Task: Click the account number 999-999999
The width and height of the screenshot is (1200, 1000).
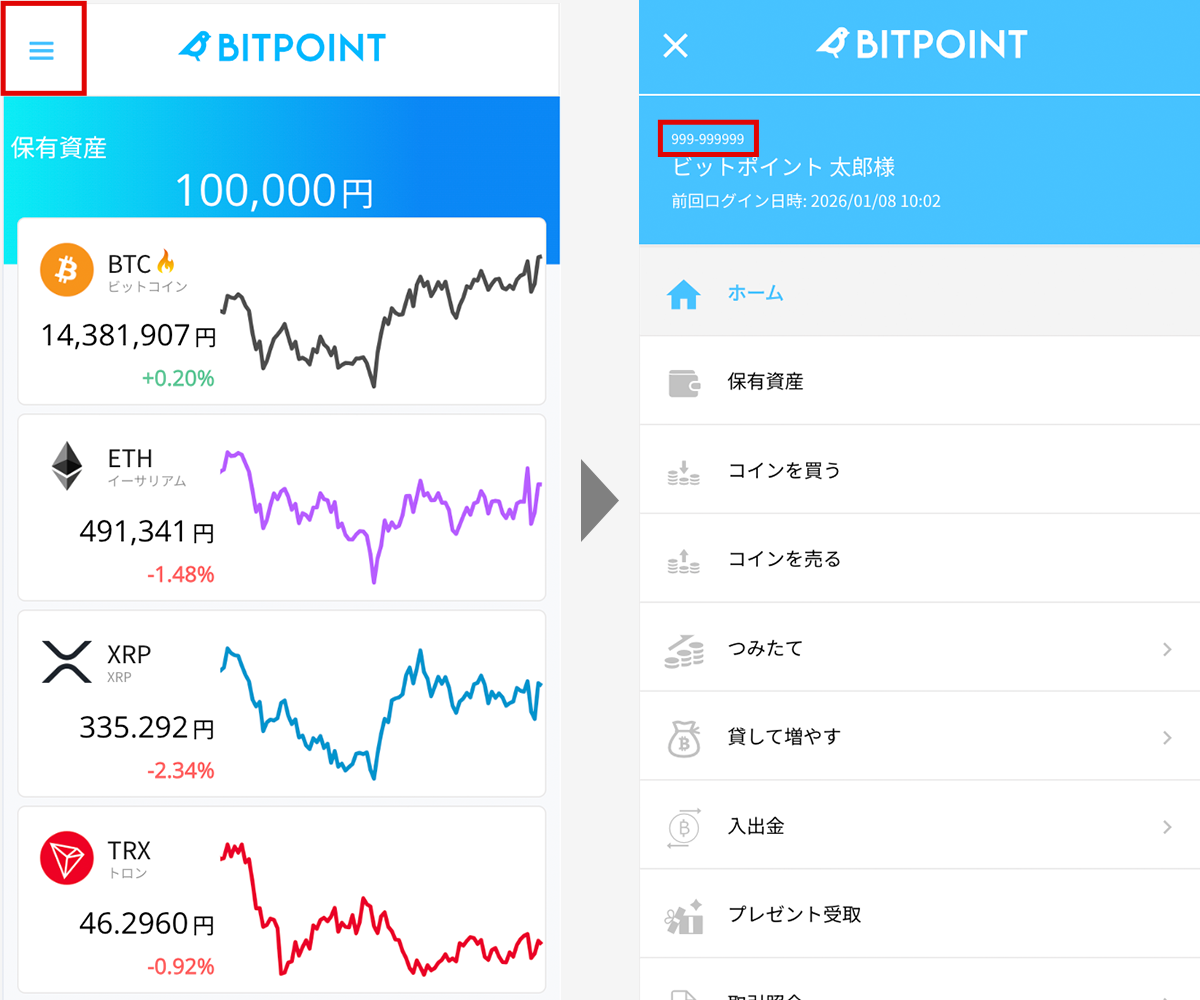Action: point(708,139)
